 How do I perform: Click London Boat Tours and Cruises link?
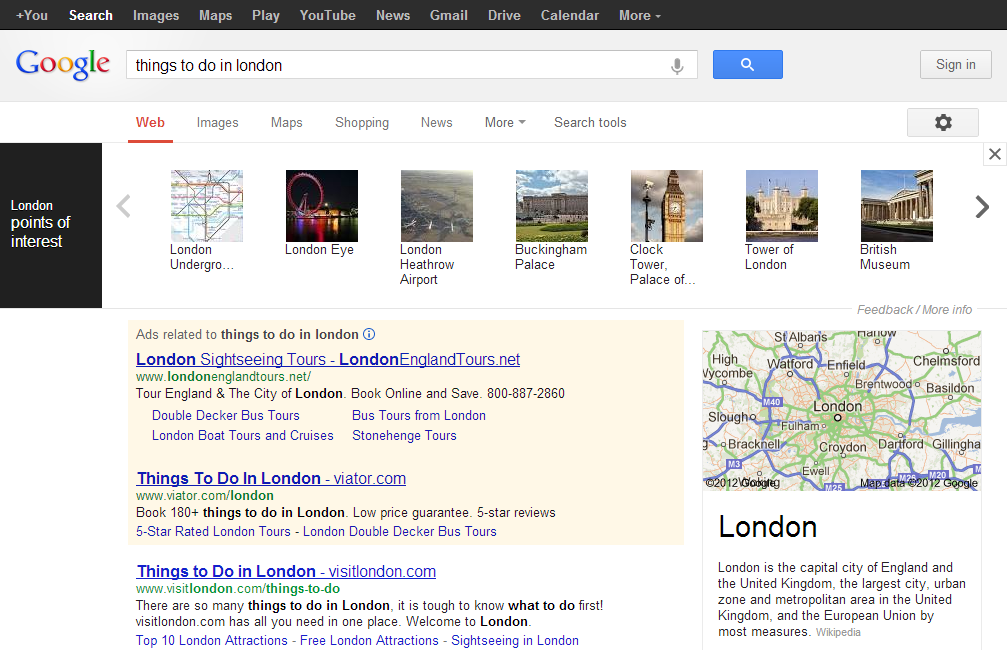[x=243, y=435]
